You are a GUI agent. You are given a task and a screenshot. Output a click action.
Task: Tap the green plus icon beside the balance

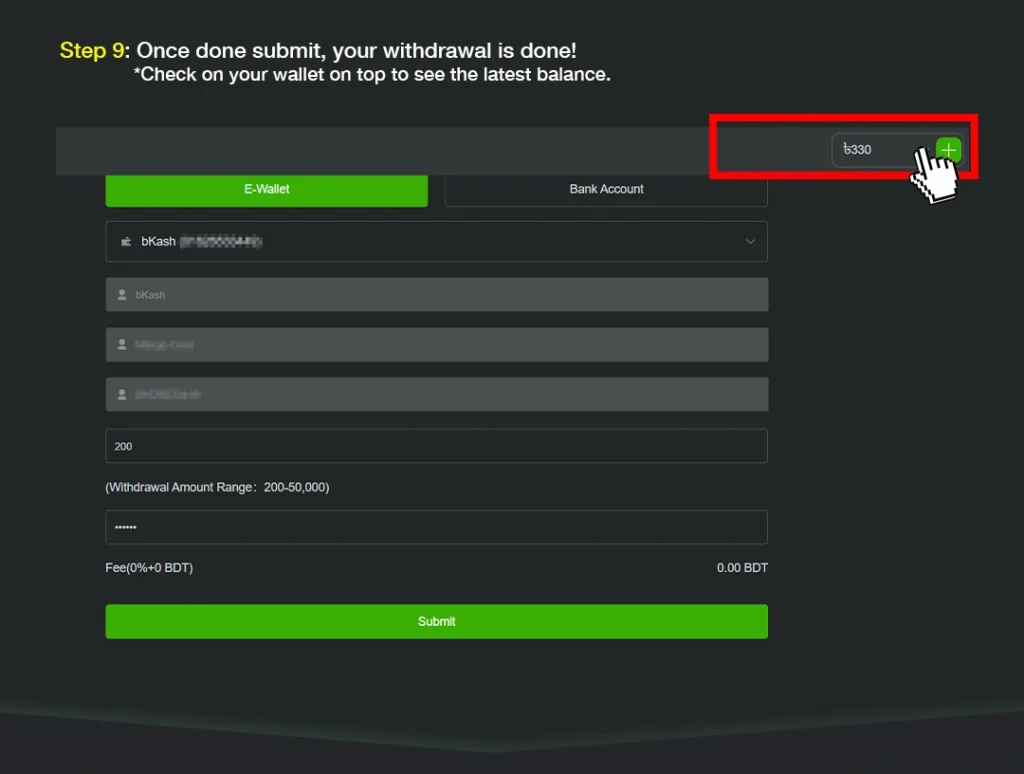pyautogui.click(x=947, y=149)
